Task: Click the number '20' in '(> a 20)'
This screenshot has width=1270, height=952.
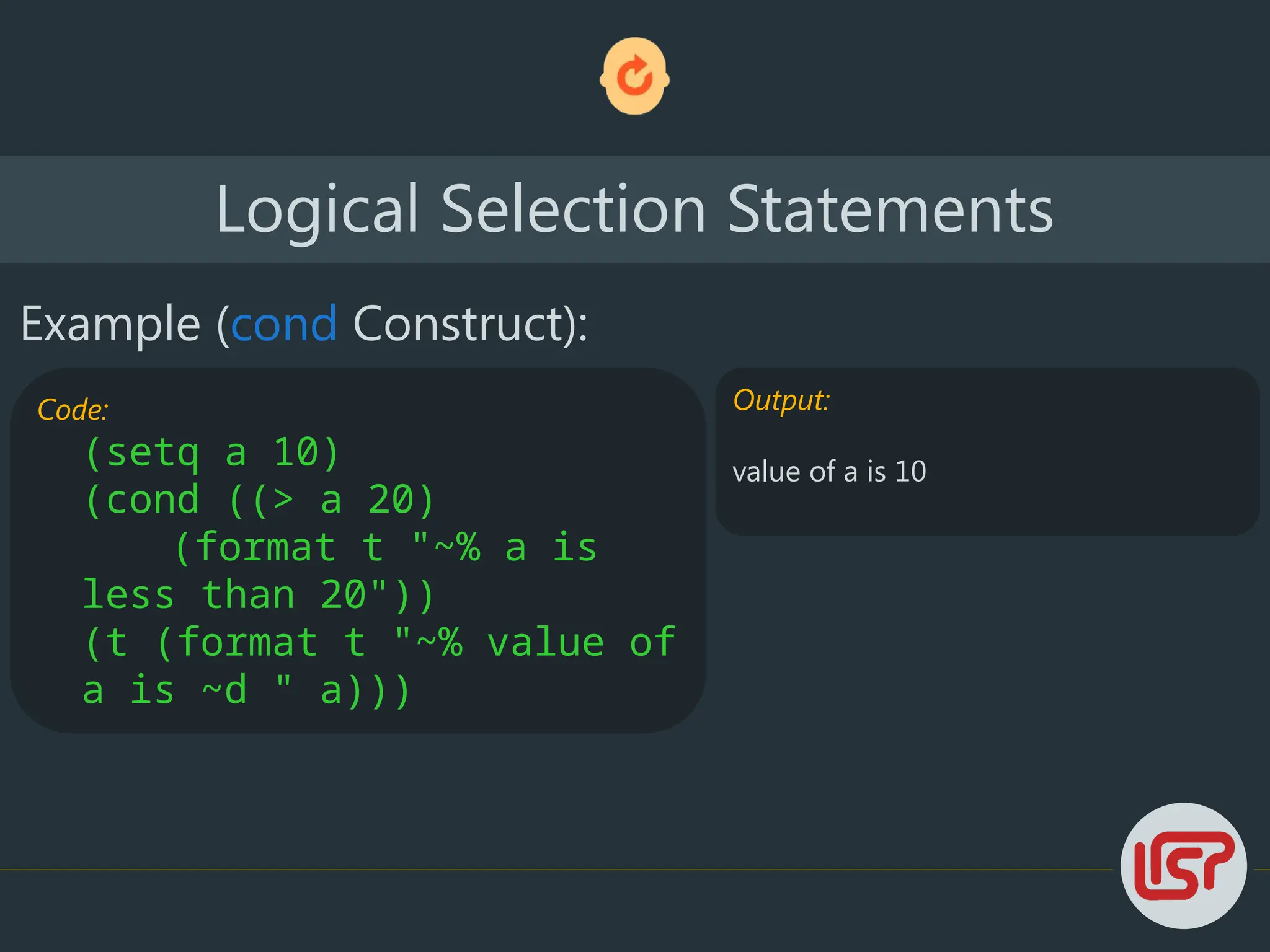Action: pyautogui.click(x=391, y=500)
